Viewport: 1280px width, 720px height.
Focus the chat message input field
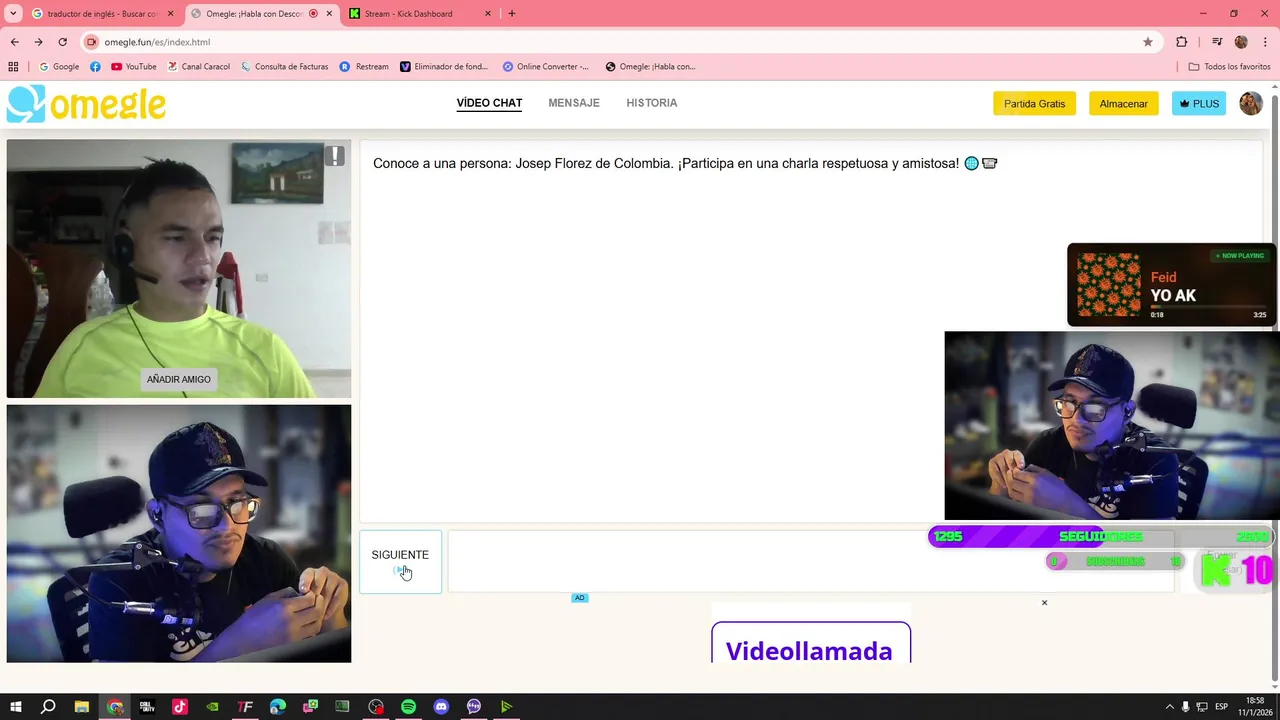[x=811, y=562]
